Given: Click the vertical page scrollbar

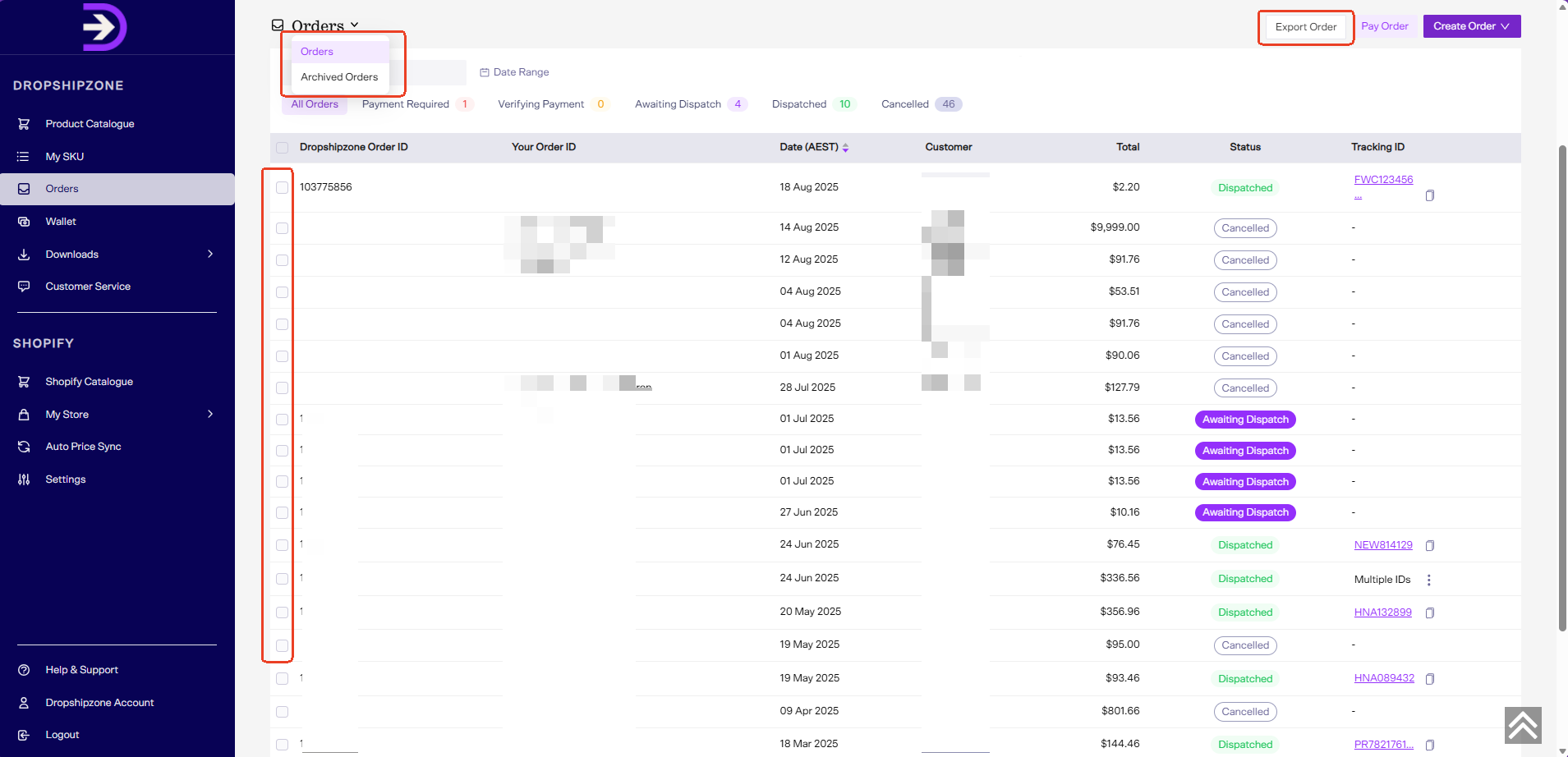Looking at the screenshot, I should pos(1562,388).
